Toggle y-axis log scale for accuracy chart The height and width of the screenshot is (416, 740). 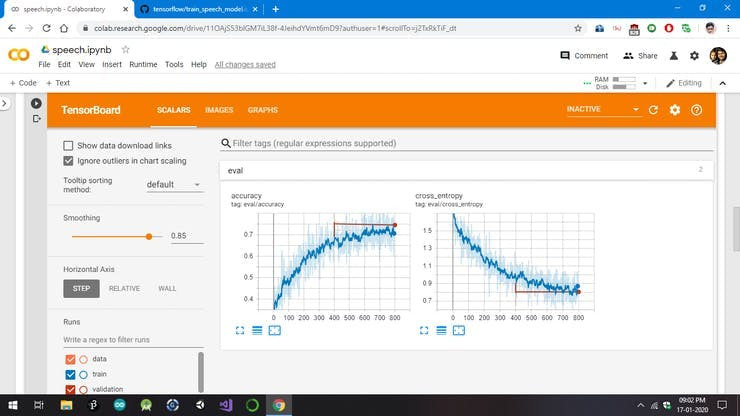[257, 331]
